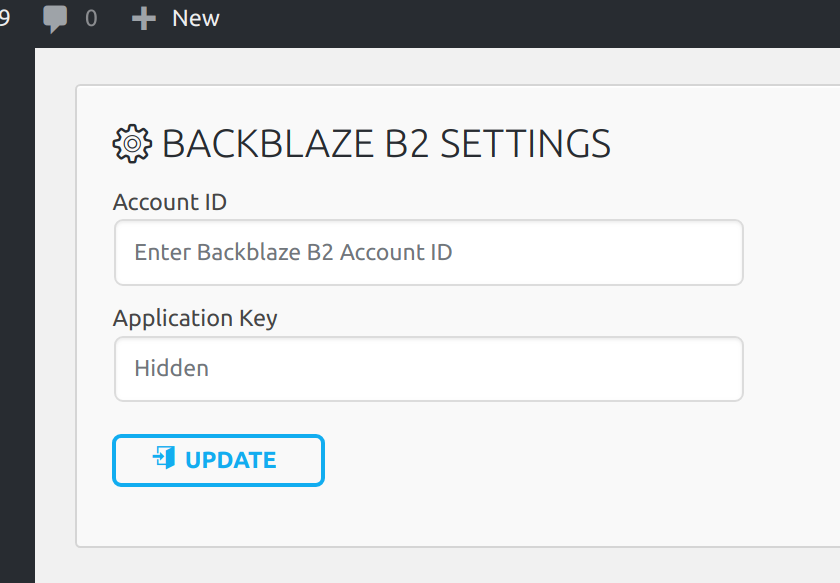This screenshot has width=840, height=583.
Task: Open the New menu in admin bar
Action: [x=195, y=19]
